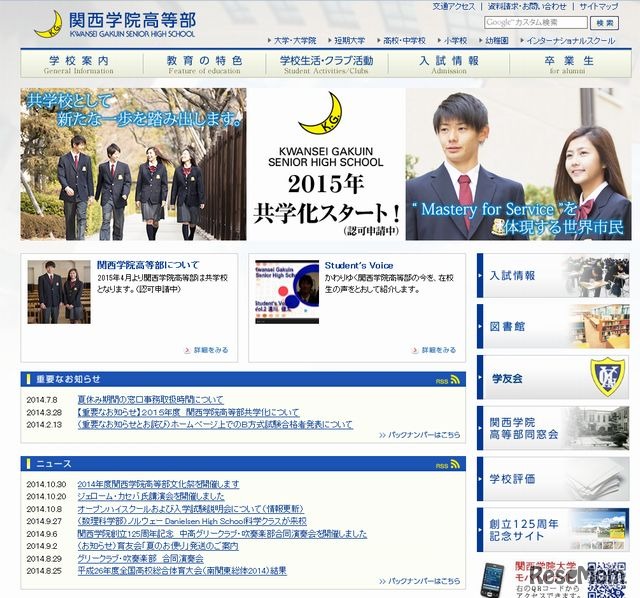Go to 大学・大学院 site

click(295, 41)
